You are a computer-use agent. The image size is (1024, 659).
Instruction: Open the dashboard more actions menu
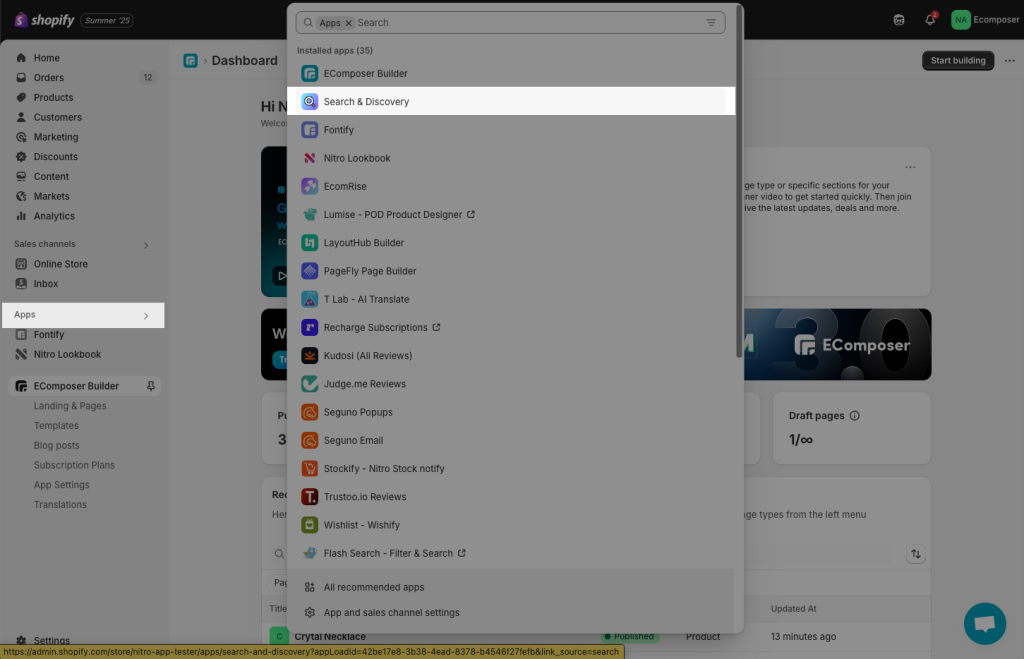coord(1010,60)
